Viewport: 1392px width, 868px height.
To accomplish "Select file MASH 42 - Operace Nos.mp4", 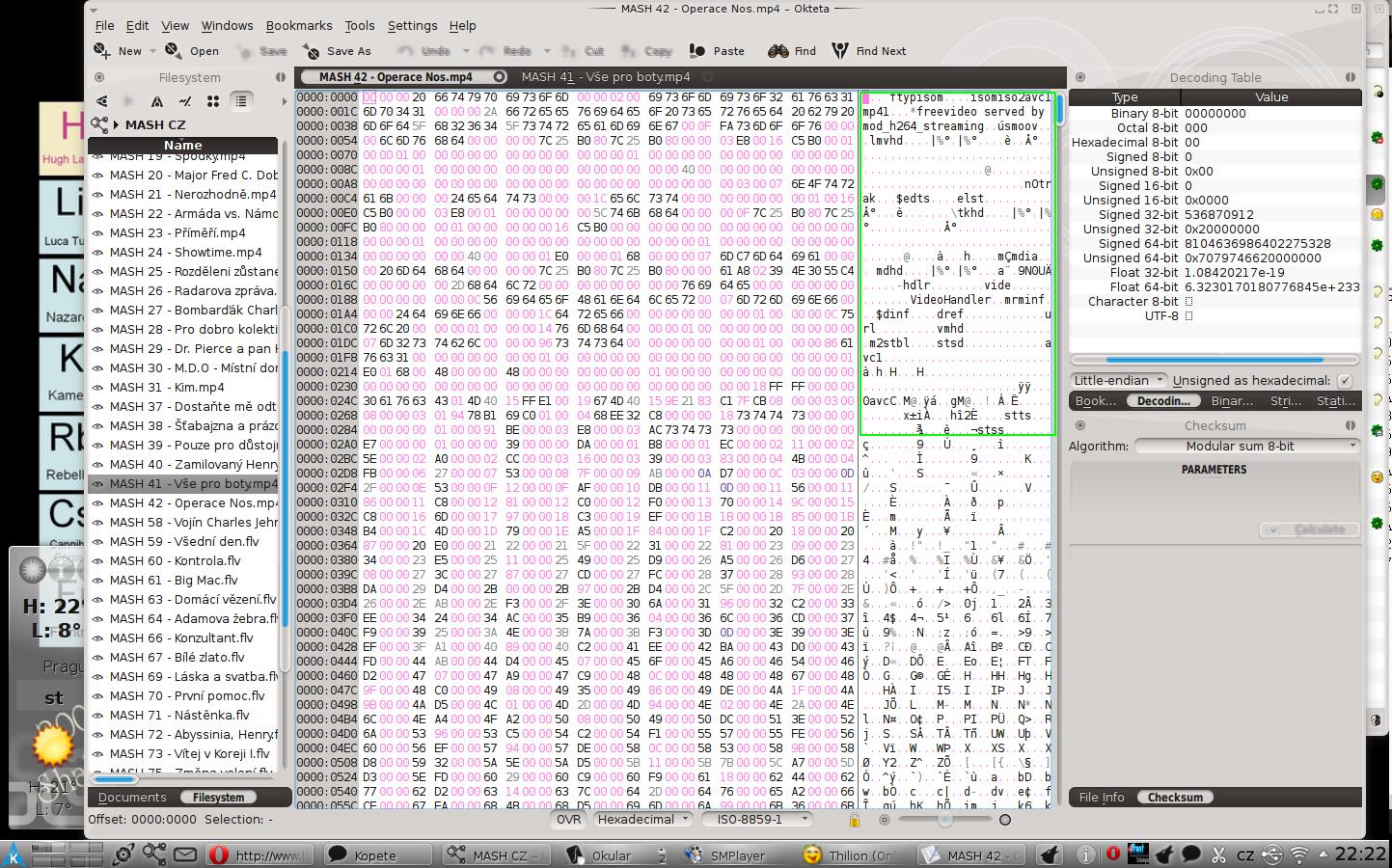I will 183,502.
